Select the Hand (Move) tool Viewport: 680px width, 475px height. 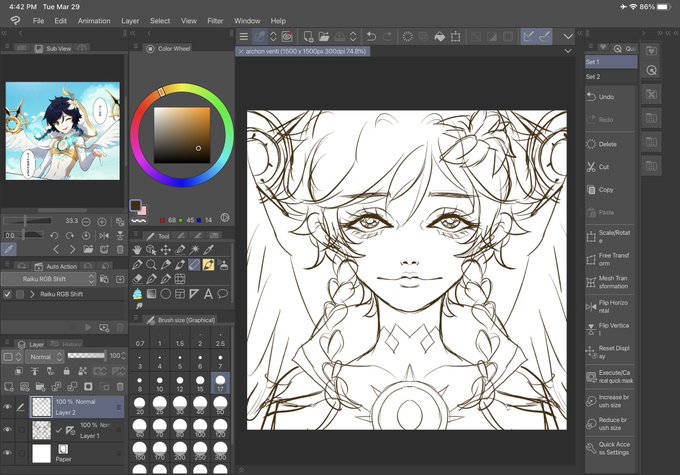(x=137, y=249)
